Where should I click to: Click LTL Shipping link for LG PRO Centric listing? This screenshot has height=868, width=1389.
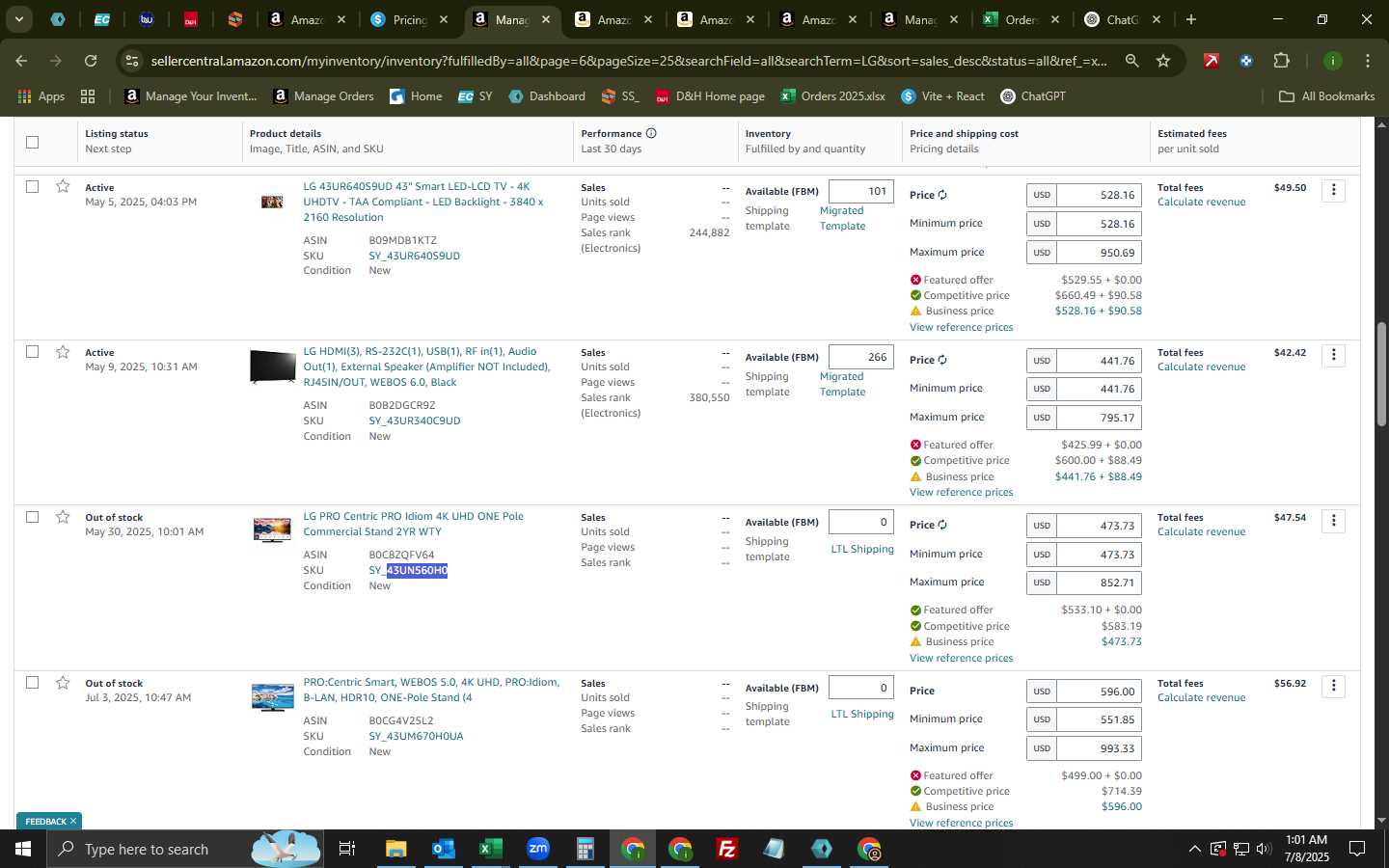[862, 549]
